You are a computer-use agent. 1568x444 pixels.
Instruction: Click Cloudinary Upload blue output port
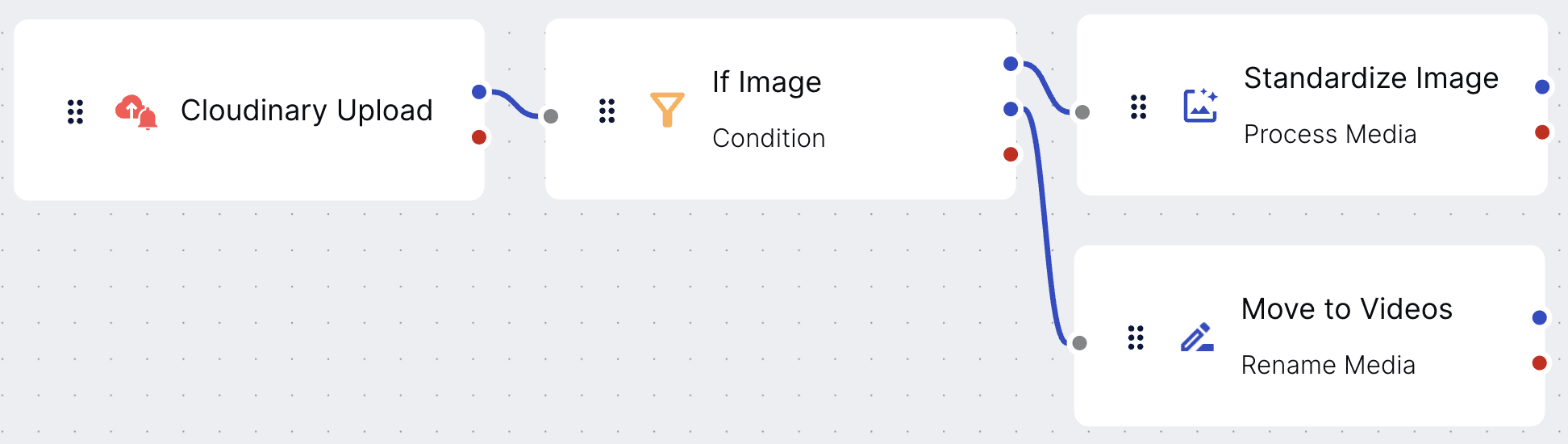(x=479, y=91)
